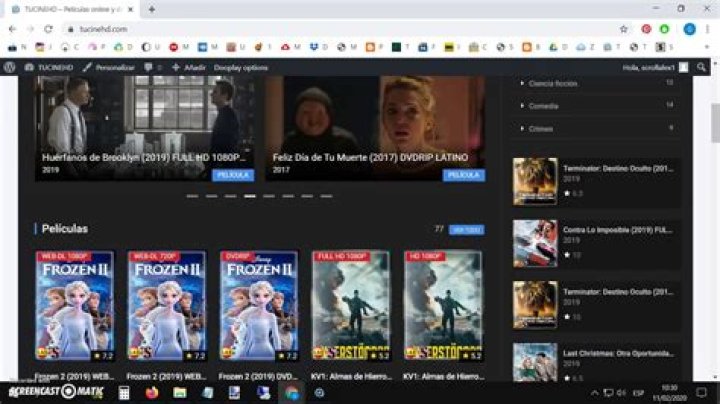
Task: Click the green extension icon
Action: point(664,29)
